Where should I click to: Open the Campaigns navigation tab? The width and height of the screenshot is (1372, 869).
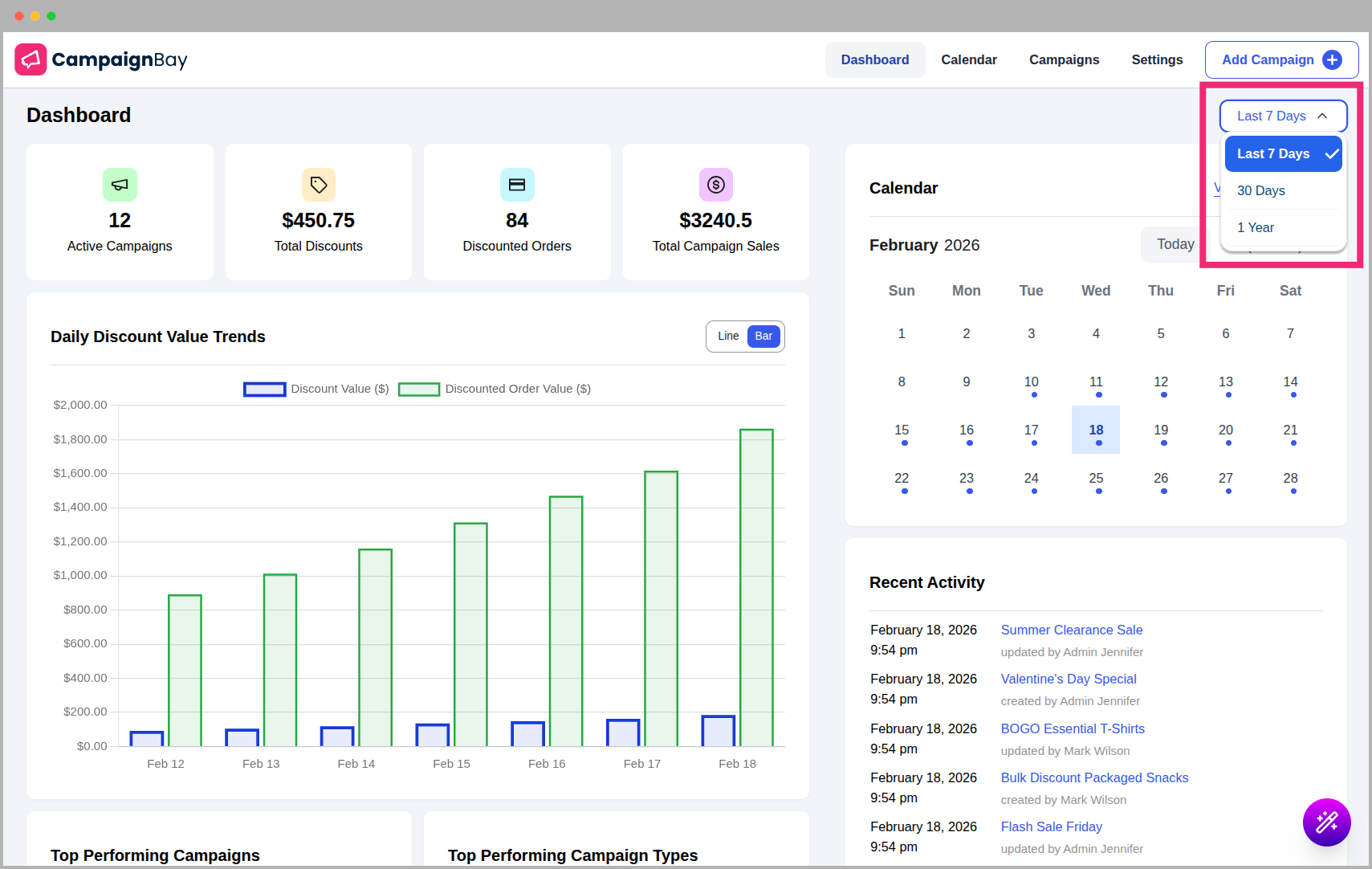pos(1064,59)
